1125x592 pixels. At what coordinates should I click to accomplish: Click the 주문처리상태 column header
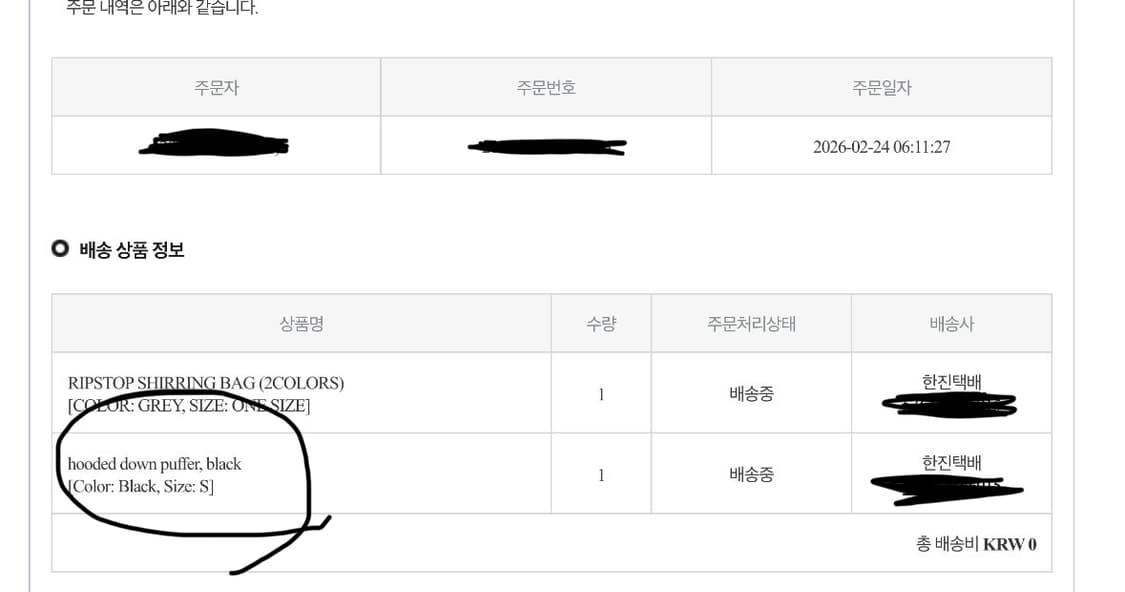751,324
